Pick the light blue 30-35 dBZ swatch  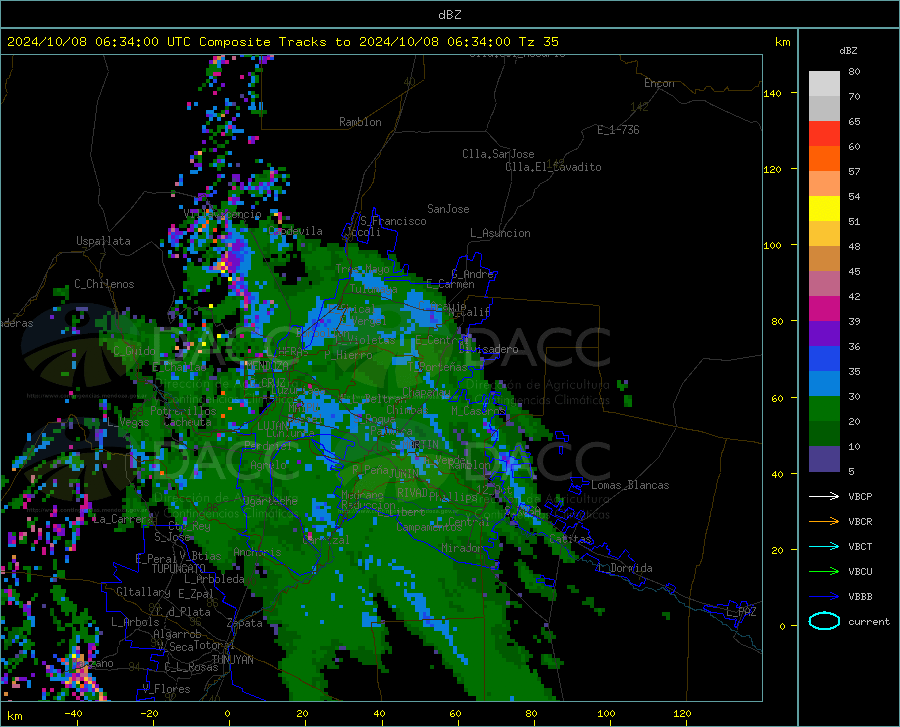[824, 384]
